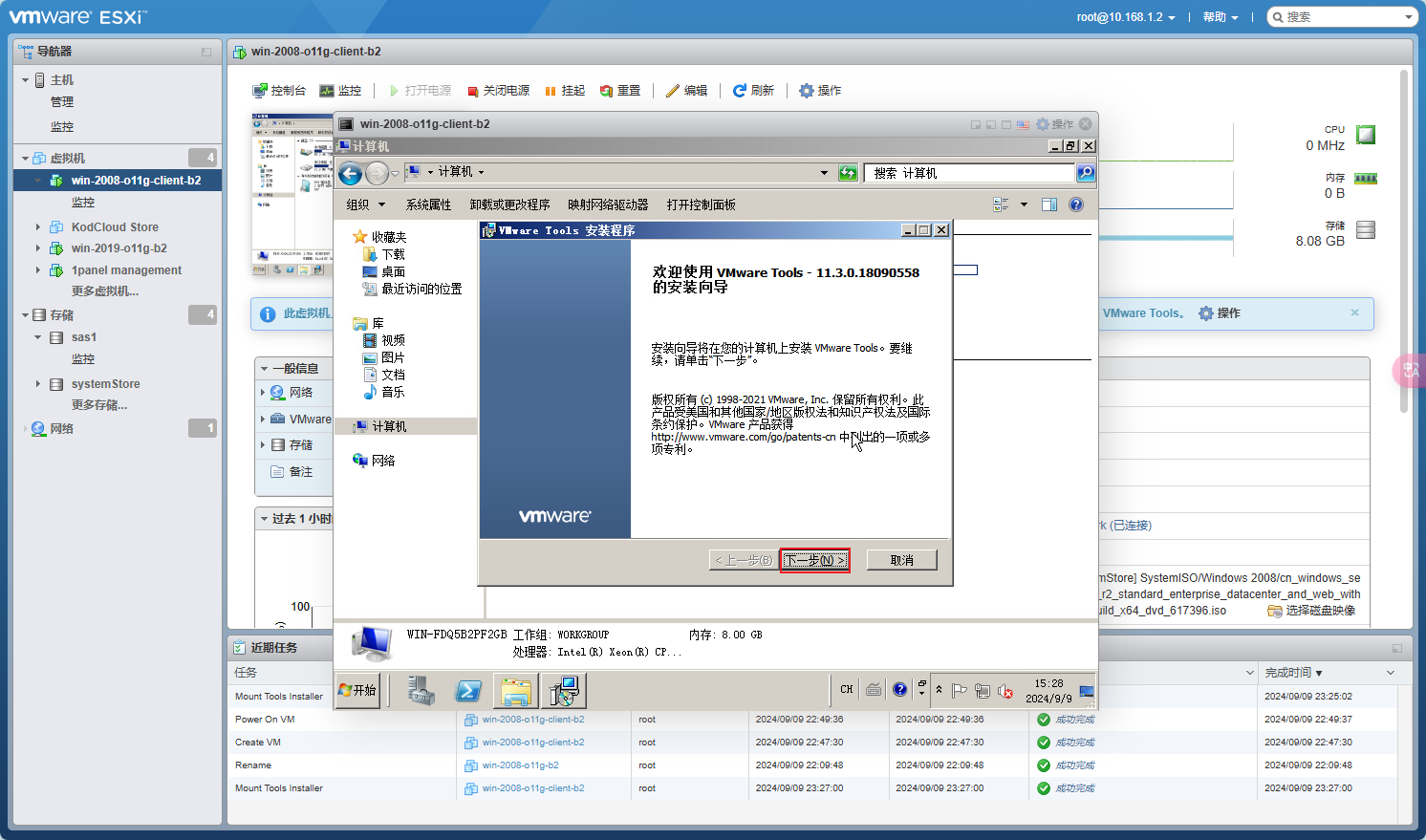Click 取消 to cancel the installer
Viewport: 1426px width, 840px height.
(x=902, y=560)
